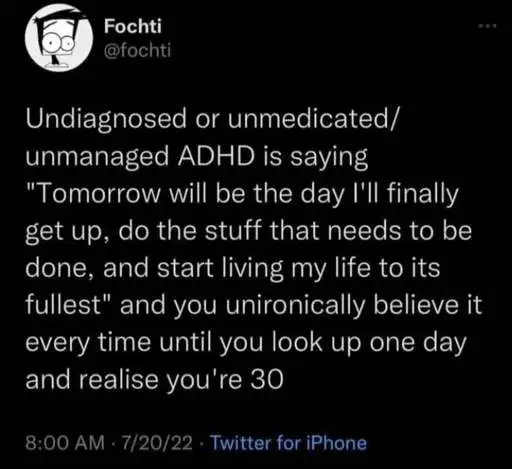Viewport: 512px width, 469px height.
Task: Open the three-dot more options menu
Action: [x=487, y=26]
